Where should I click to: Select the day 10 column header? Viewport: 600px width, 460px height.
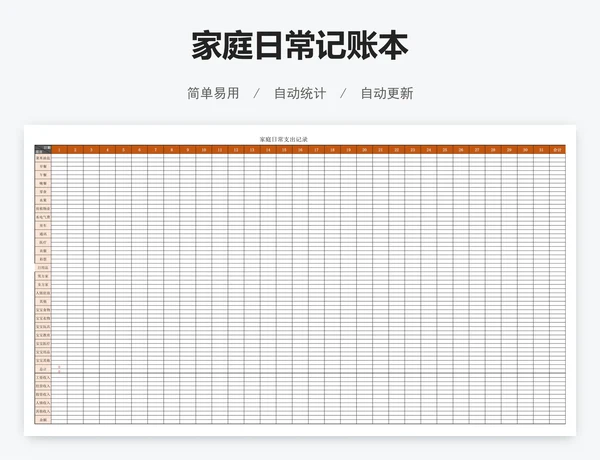pos(204,150)
